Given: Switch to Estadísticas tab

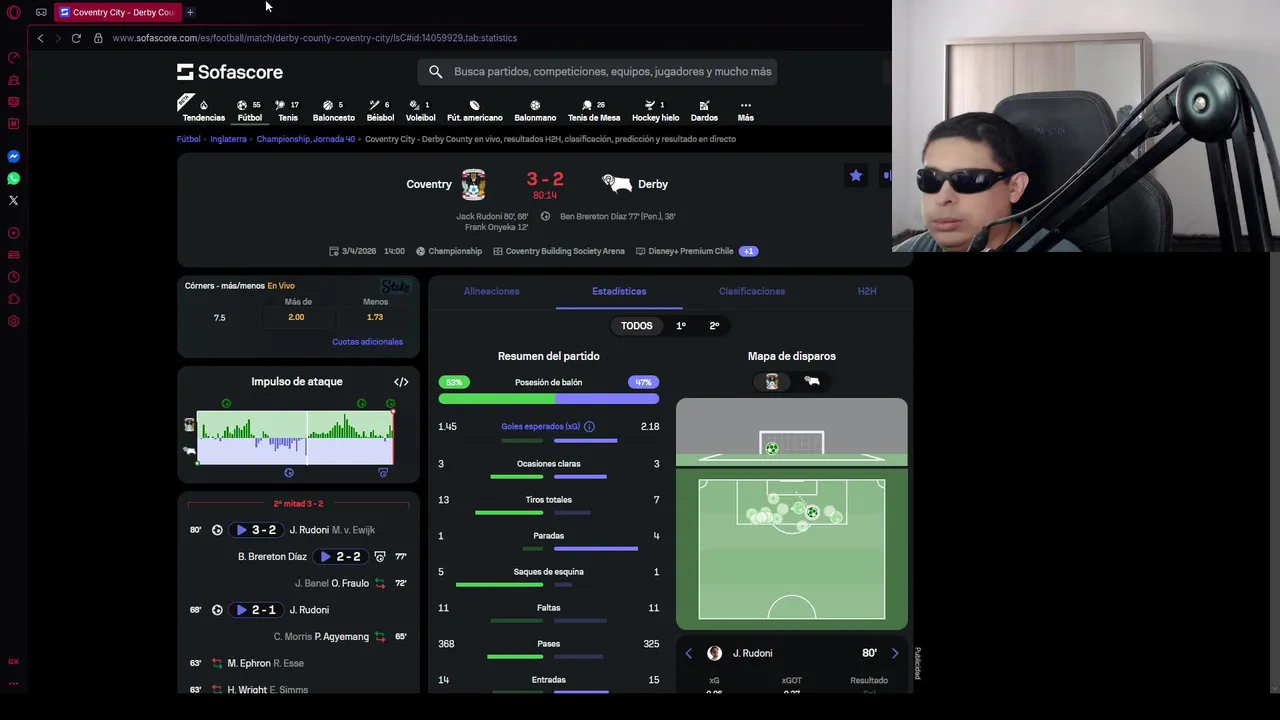Looking at the screenshot, I should click(x=619, y=291).
